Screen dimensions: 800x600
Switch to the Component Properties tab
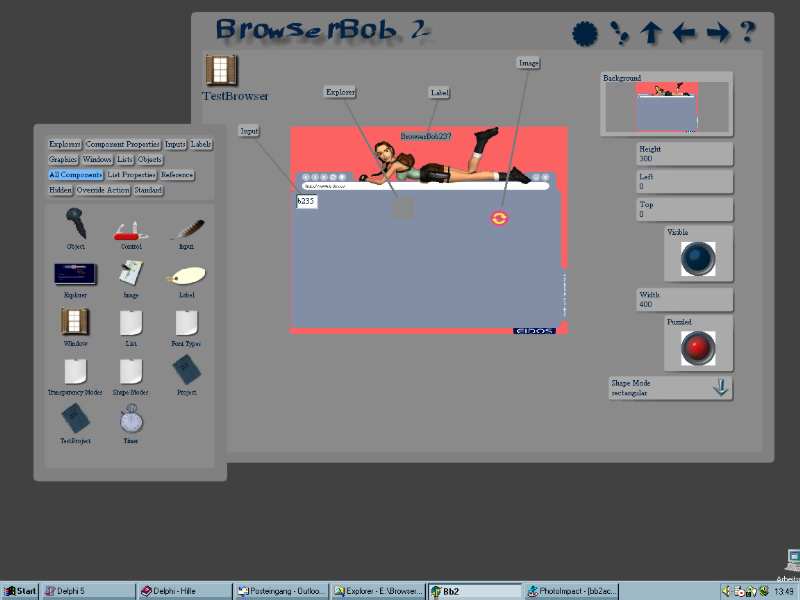point(122,144)
